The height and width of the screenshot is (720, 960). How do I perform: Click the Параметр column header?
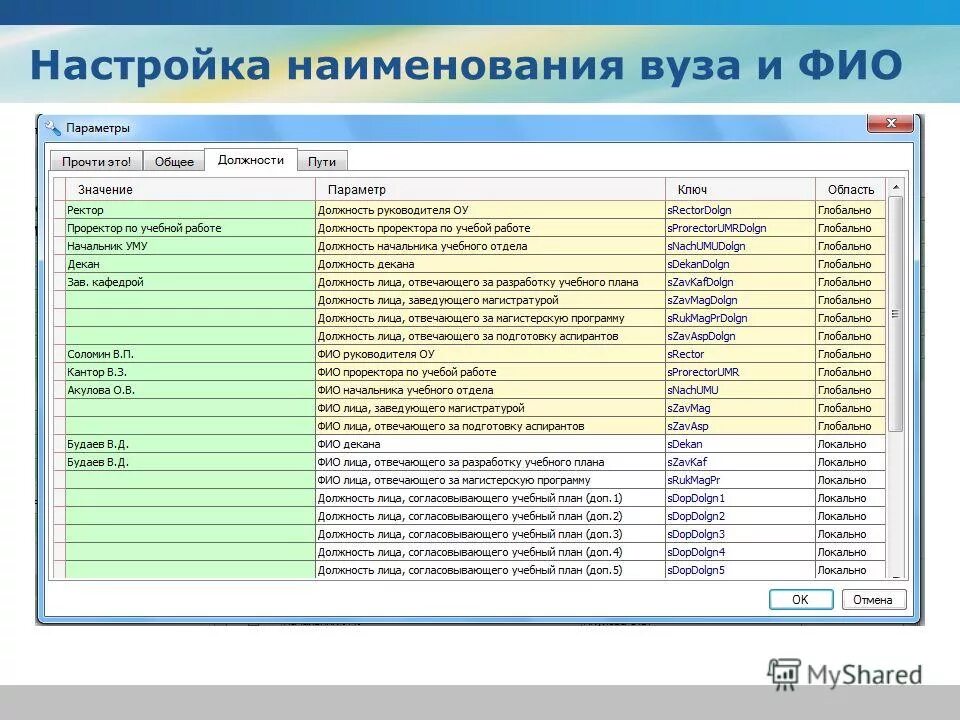pyautogui.click(x=490, y=190)
